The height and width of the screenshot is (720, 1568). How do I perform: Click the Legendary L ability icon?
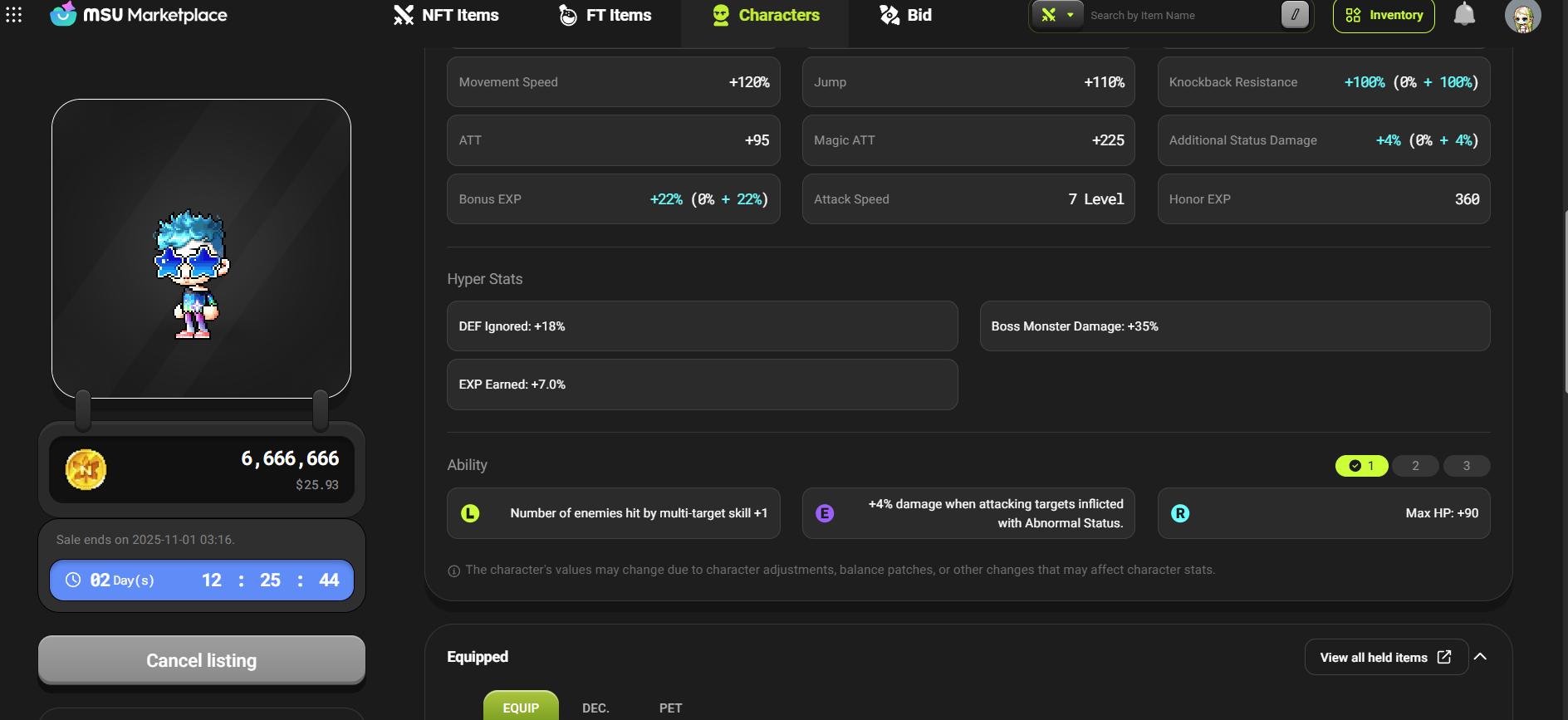tap(470, 513)
